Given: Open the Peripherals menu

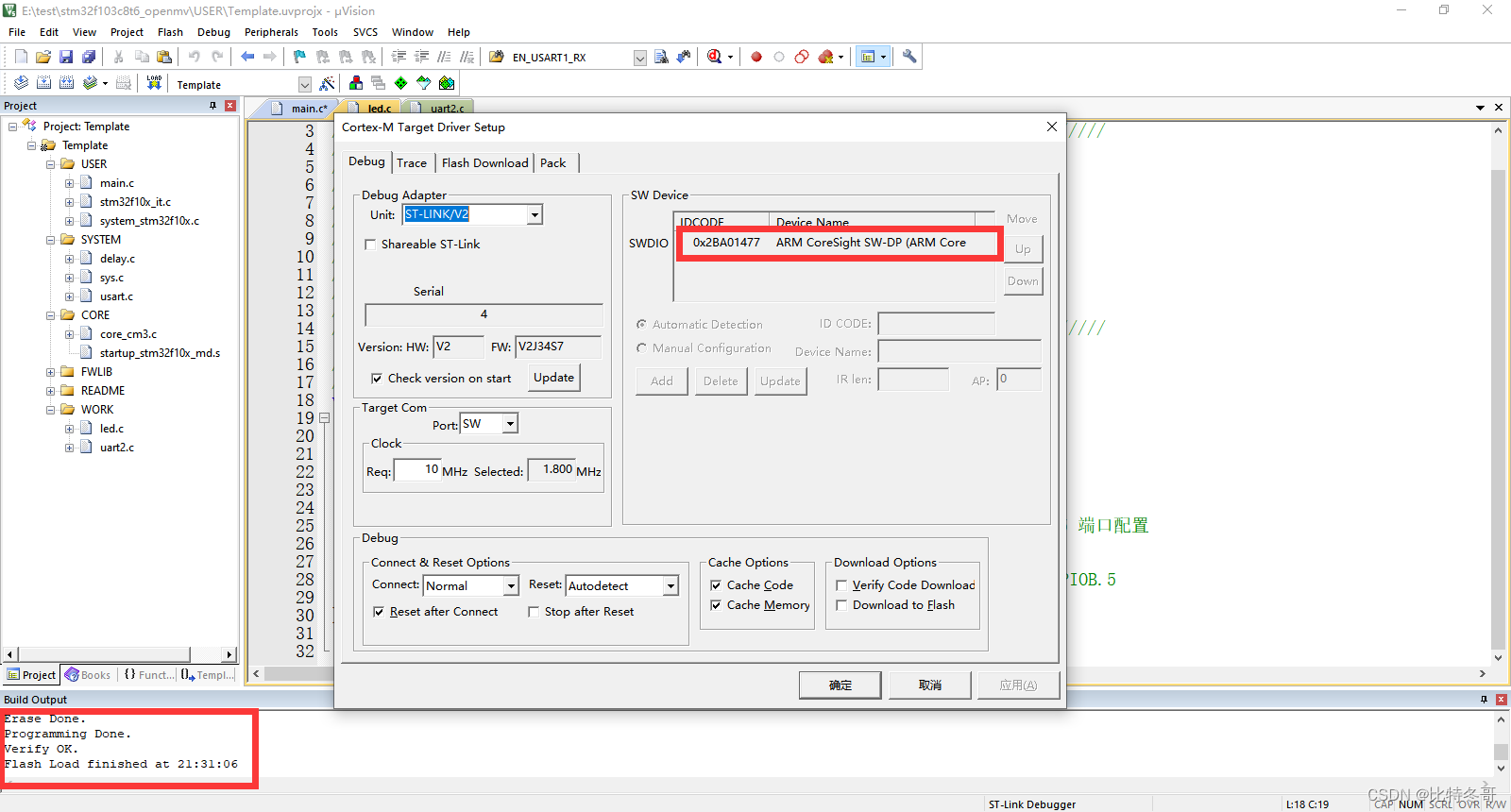Looking at the screenshot, I should (x=271, y=32).
